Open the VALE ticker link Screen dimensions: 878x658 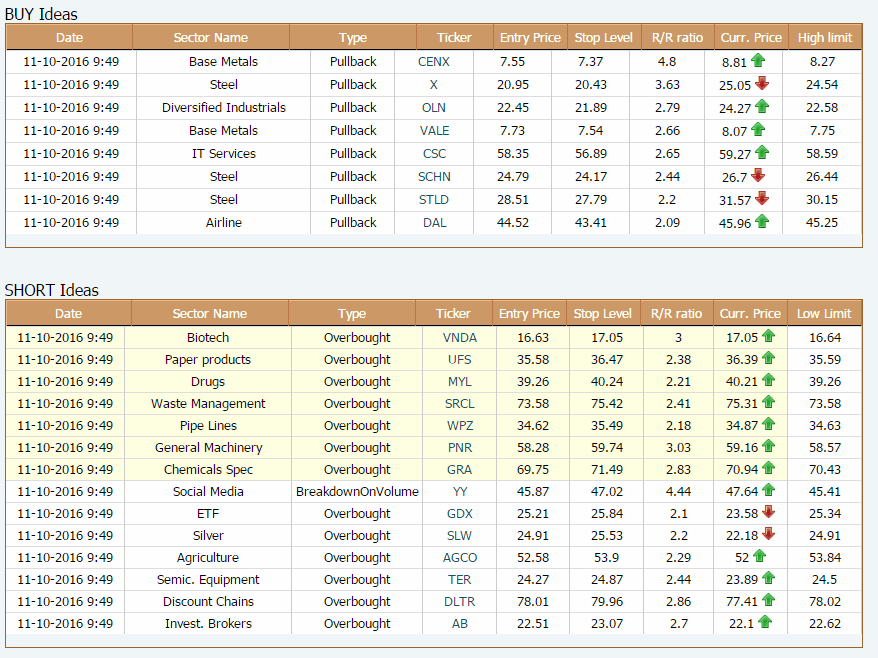point(435,130)
